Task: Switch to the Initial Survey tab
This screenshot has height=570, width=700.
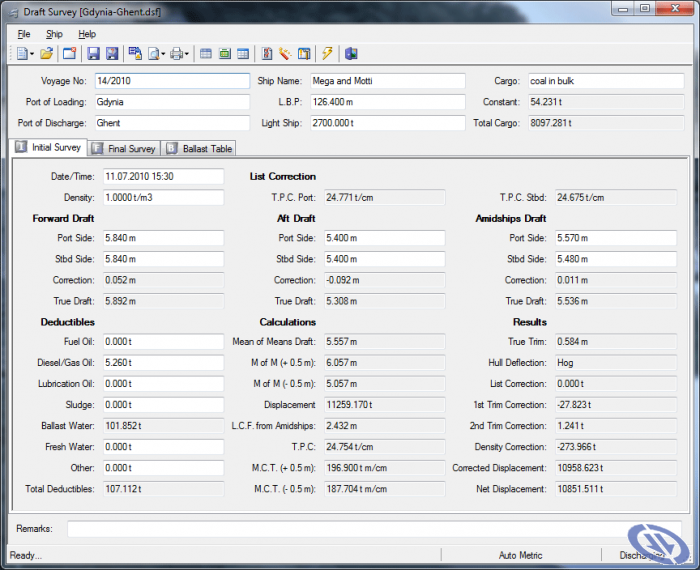Action: 48,147
